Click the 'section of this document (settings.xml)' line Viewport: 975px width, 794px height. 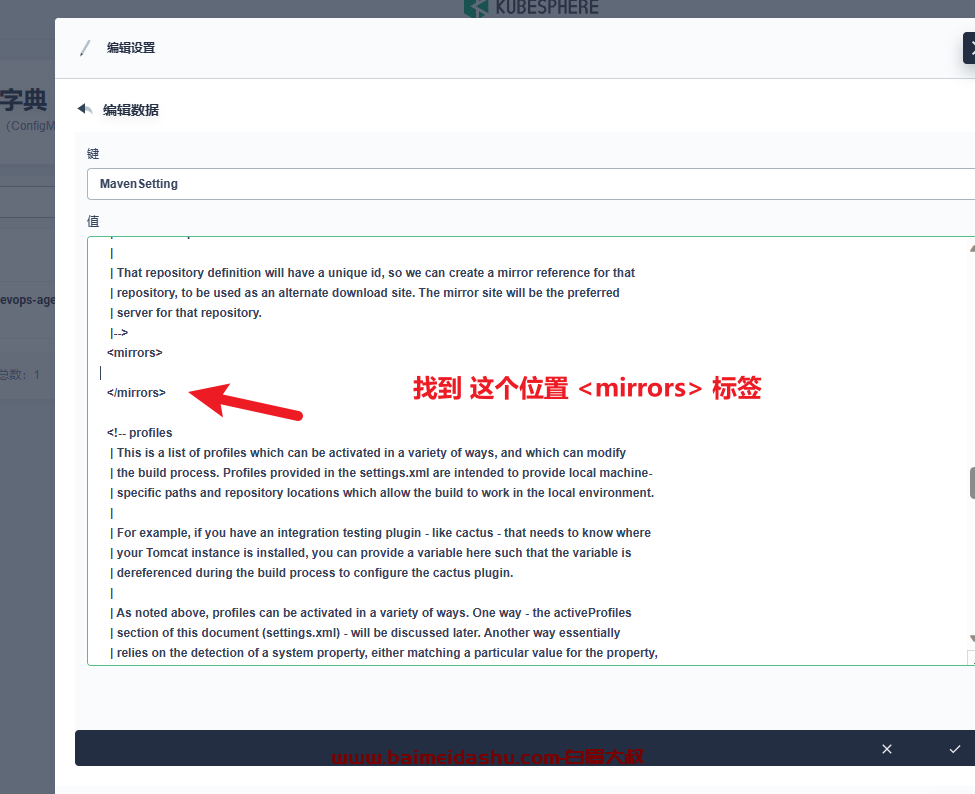click(x=365, y=633)
